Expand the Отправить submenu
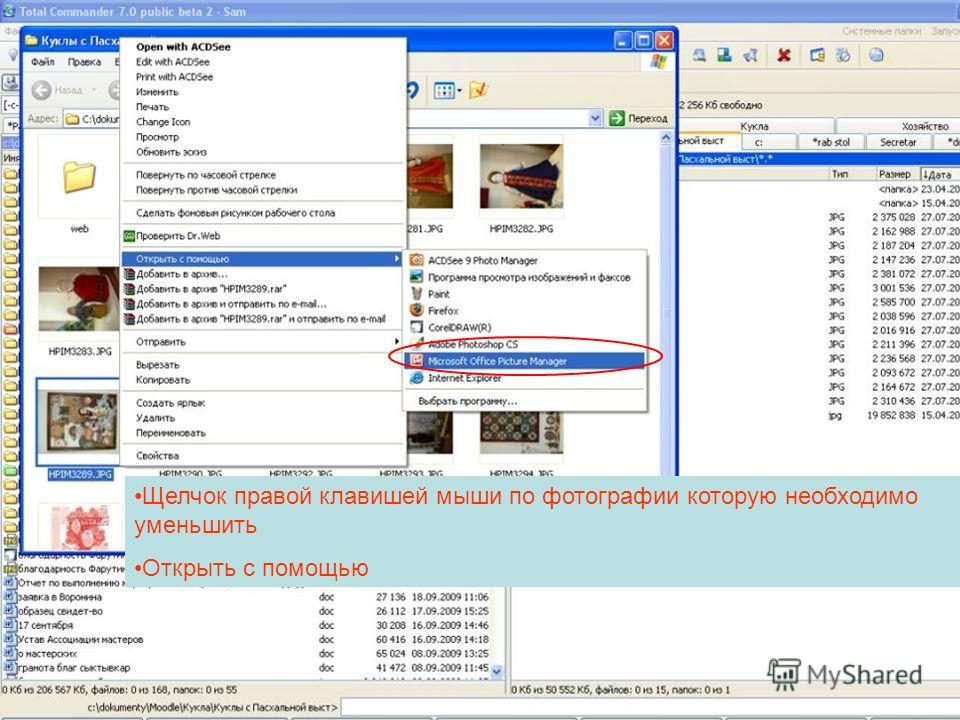Viewport: 960px width, 720px height. [263, 342]
